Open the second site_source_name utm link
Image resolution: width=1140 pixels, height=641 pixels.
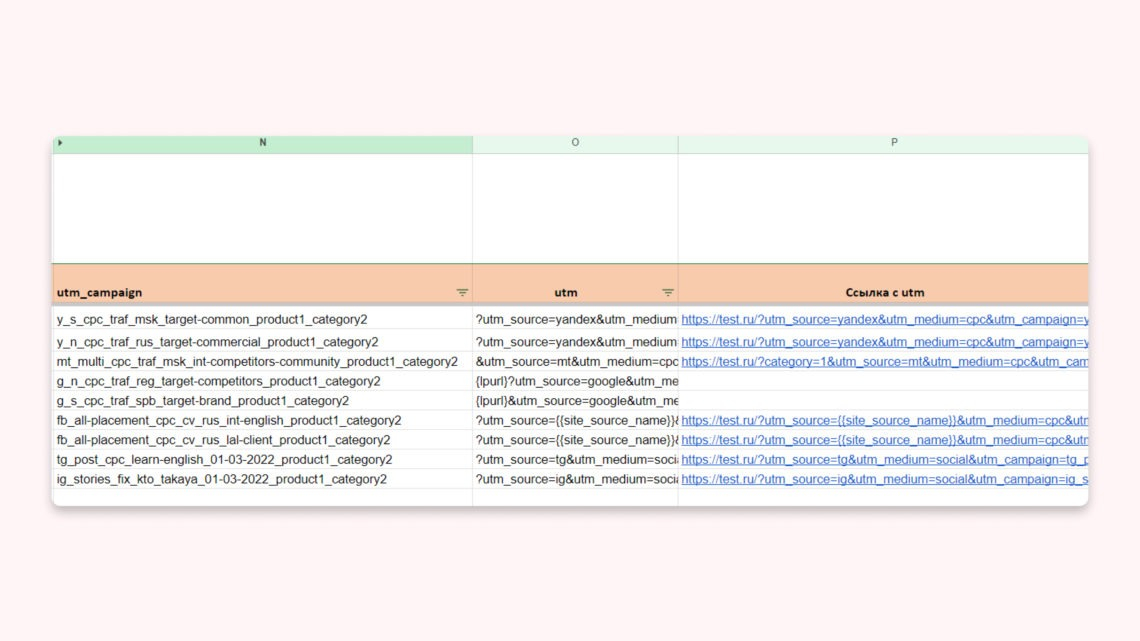point(884,440)
